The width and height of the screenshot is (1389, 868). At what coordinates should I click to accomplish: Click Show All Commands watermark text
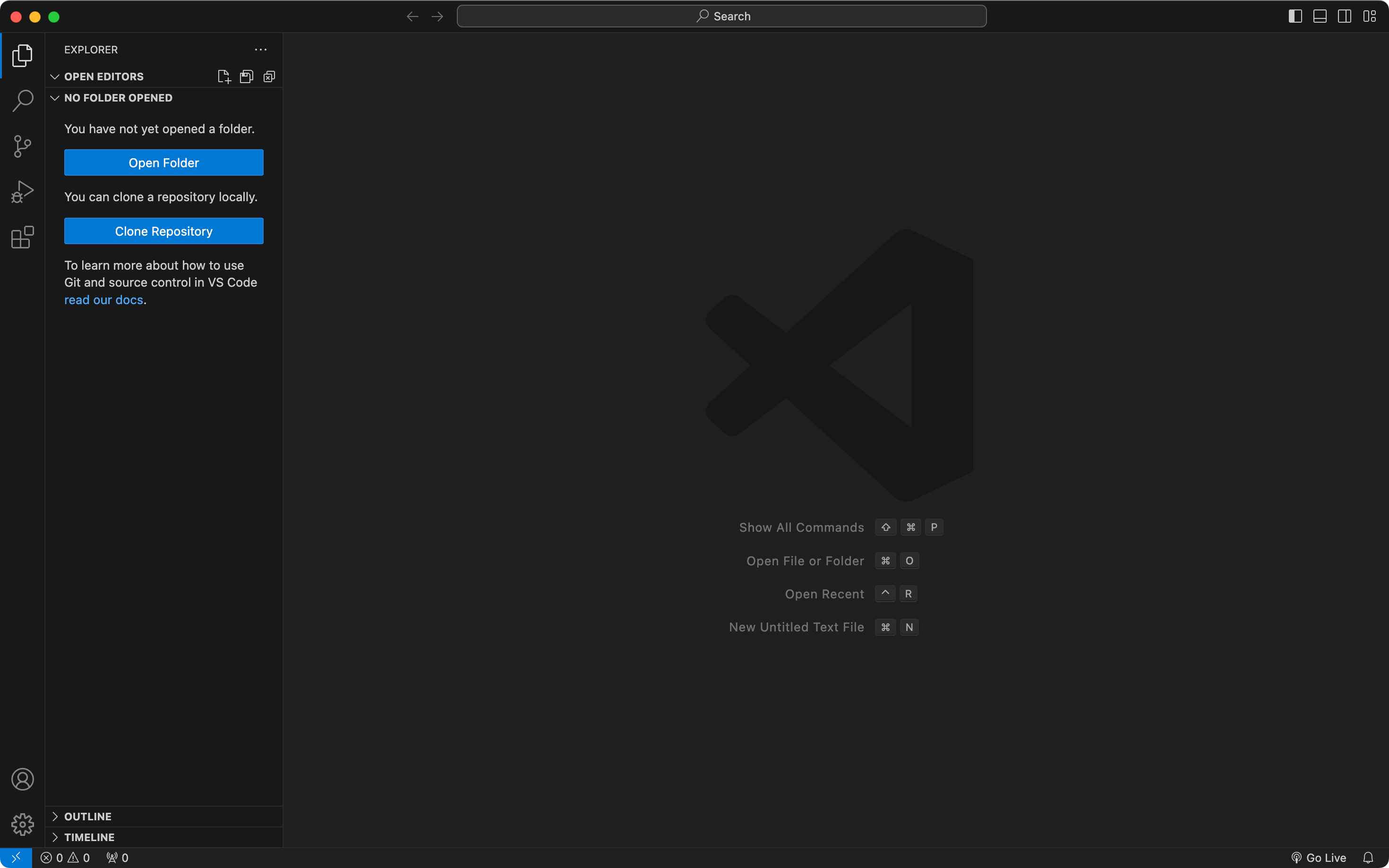(x=801, y=527)
